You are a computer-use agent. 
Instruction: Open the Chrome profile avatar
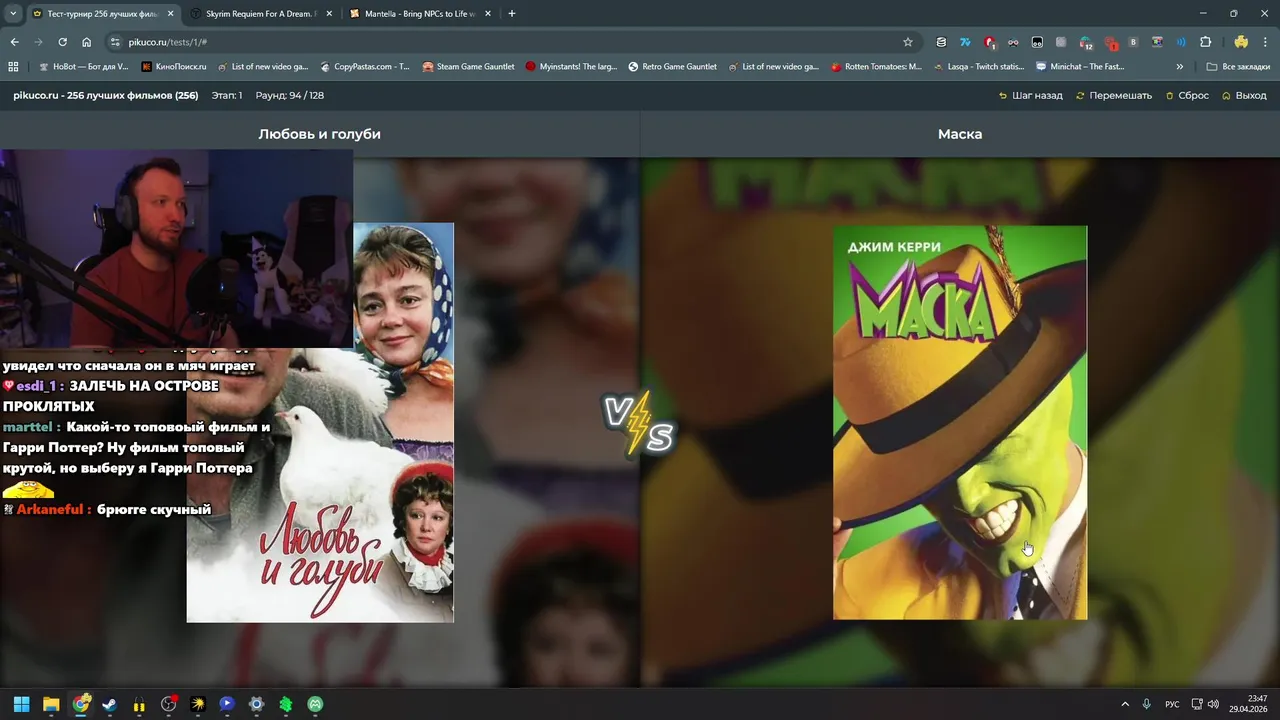pyautogui.click(x=1241, y=42)
